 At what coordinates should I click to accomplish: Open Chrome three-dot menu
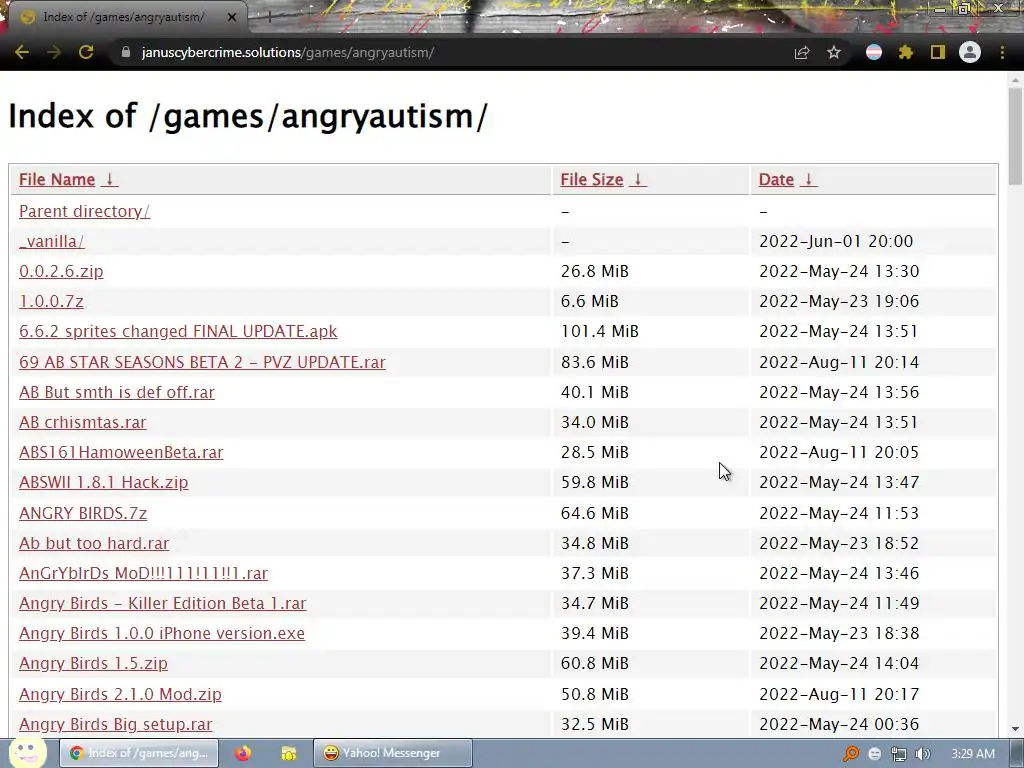pyautogui.click(x=1002, y=52)
